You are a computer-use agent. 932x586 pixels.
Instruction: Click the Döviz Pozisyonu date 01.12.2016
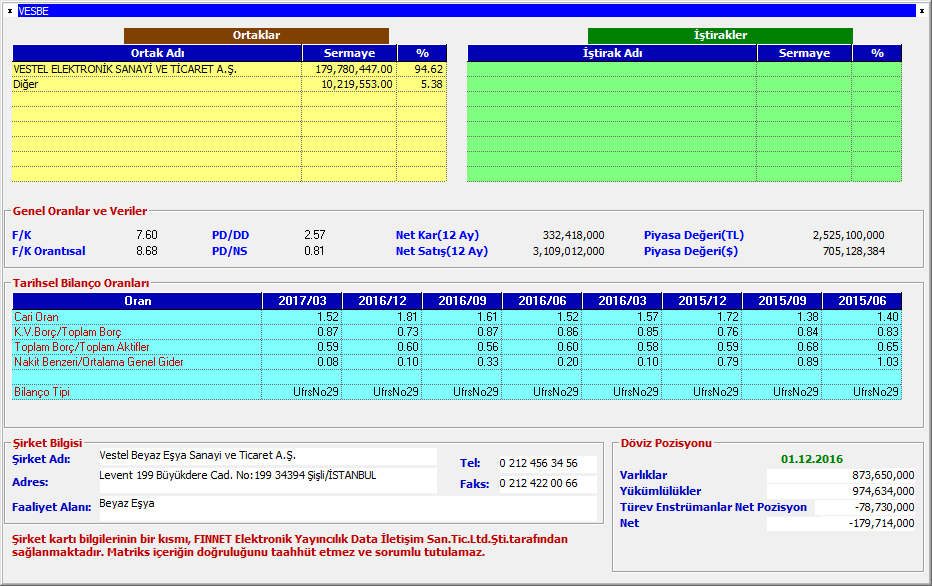(x=812, y=459)
